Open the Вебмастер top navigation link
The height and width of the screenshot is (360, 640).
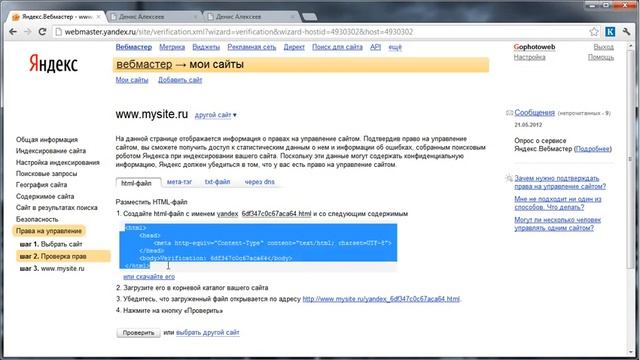coord(133,47)
